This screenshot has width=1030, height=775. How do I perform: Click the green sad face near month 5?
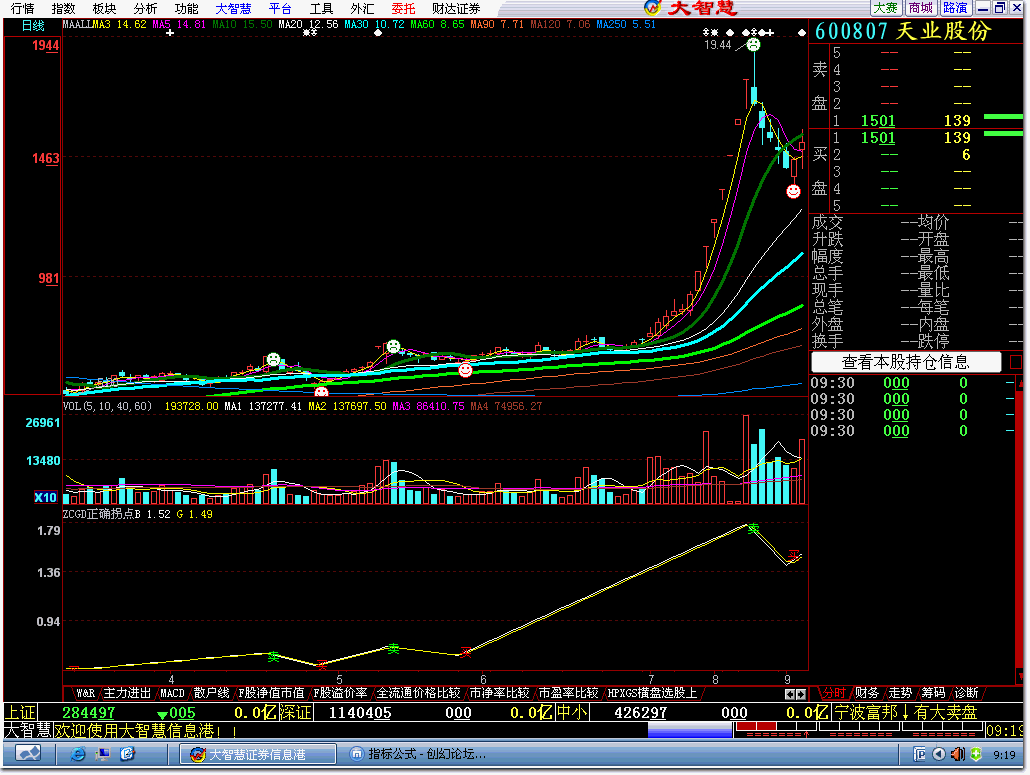[x=393, y=346]
